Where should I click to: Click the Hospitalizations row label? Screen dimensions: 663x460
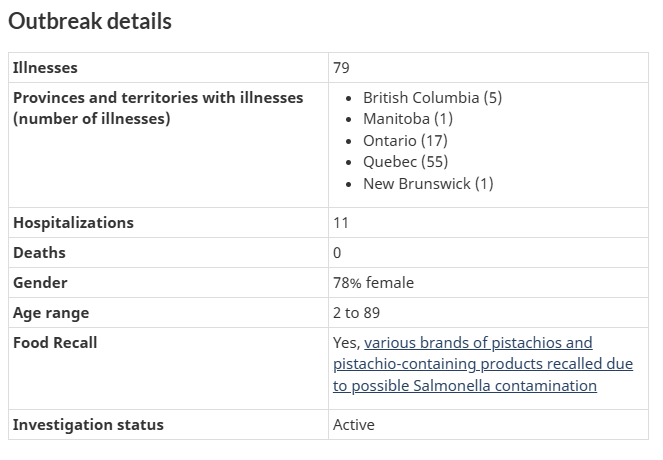pos(73,223)
